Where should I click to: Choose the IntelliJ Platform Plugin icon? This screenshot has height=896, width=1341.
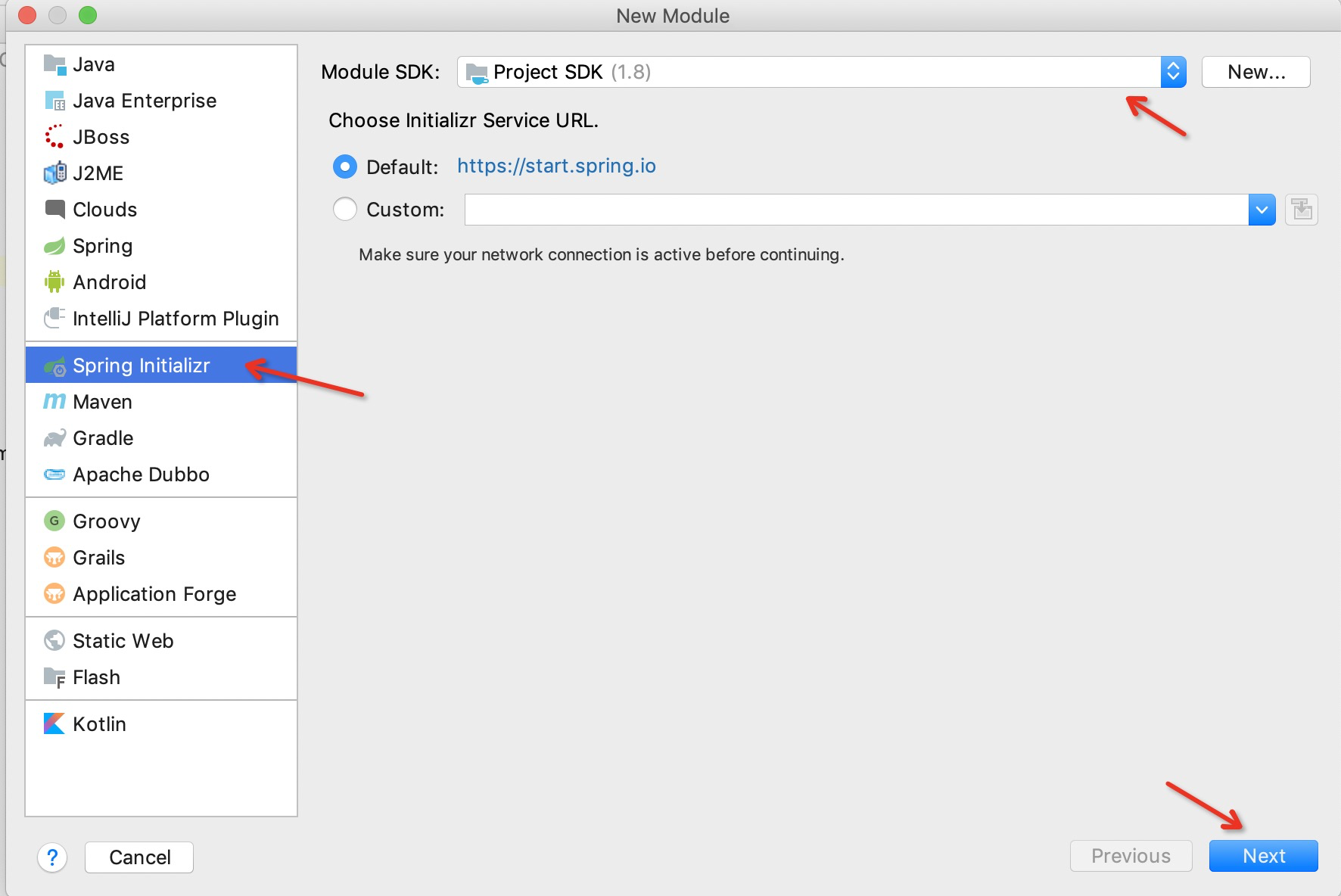tap(54, 319)
